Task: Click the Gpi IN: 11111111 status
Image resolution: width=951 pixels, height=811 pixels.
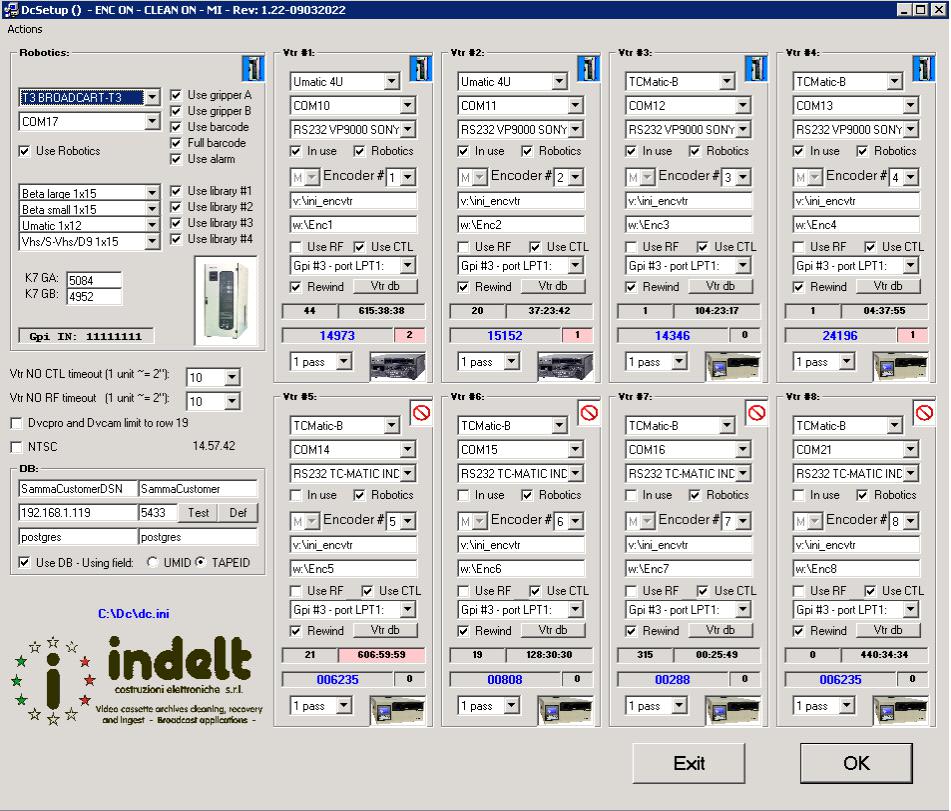Action: tap(86, 336)
